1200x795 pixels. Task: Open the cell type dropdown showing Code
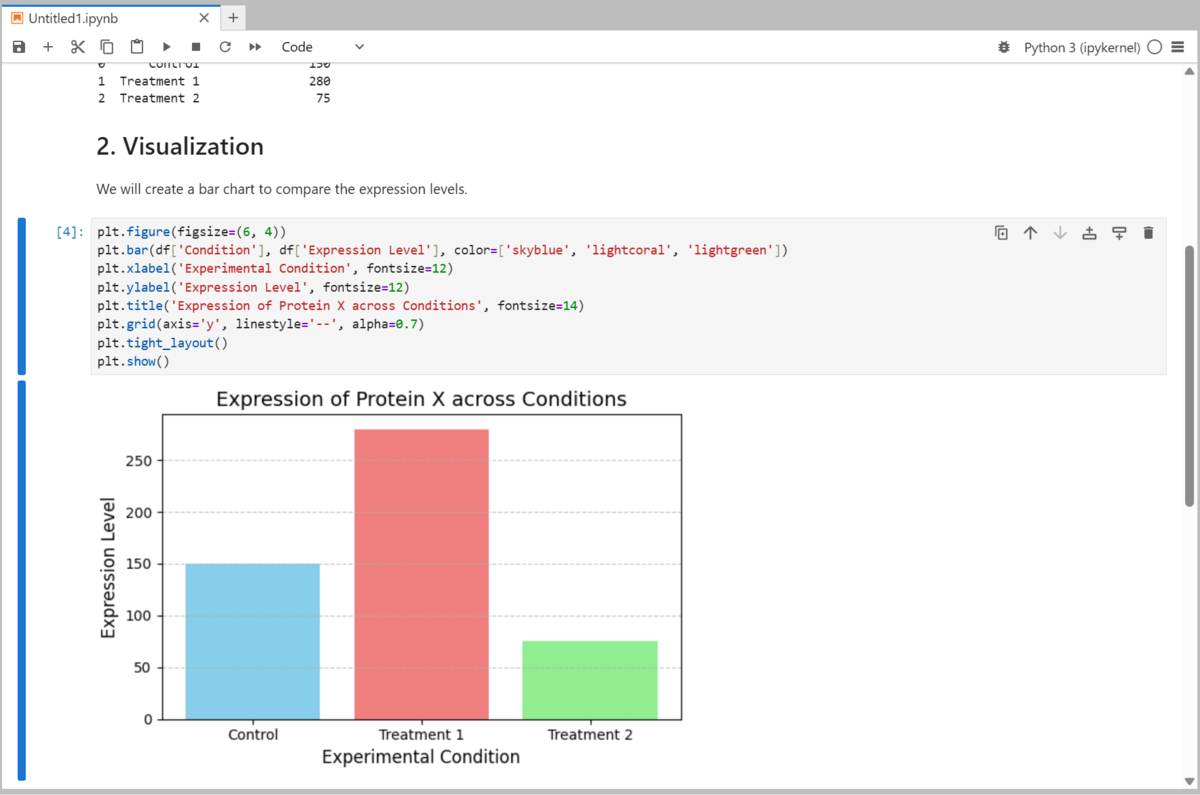pos(320,46)
